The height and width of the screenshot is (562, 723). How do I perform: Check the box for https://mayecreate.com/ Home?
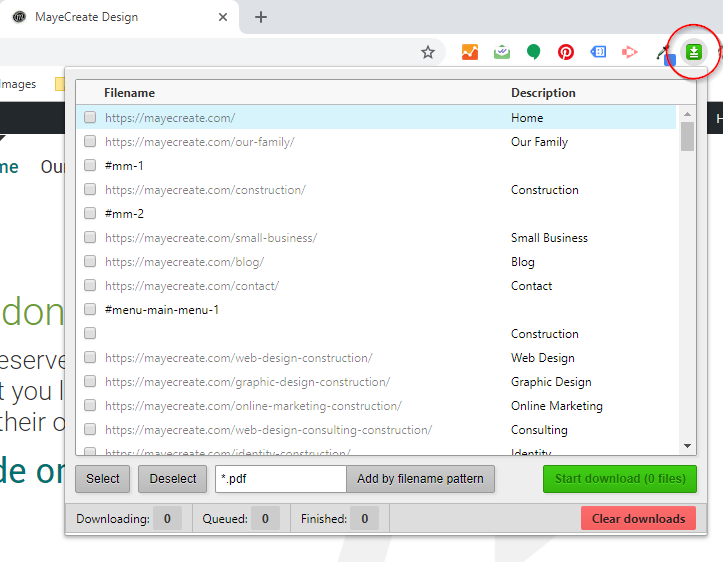pos(90,117)
